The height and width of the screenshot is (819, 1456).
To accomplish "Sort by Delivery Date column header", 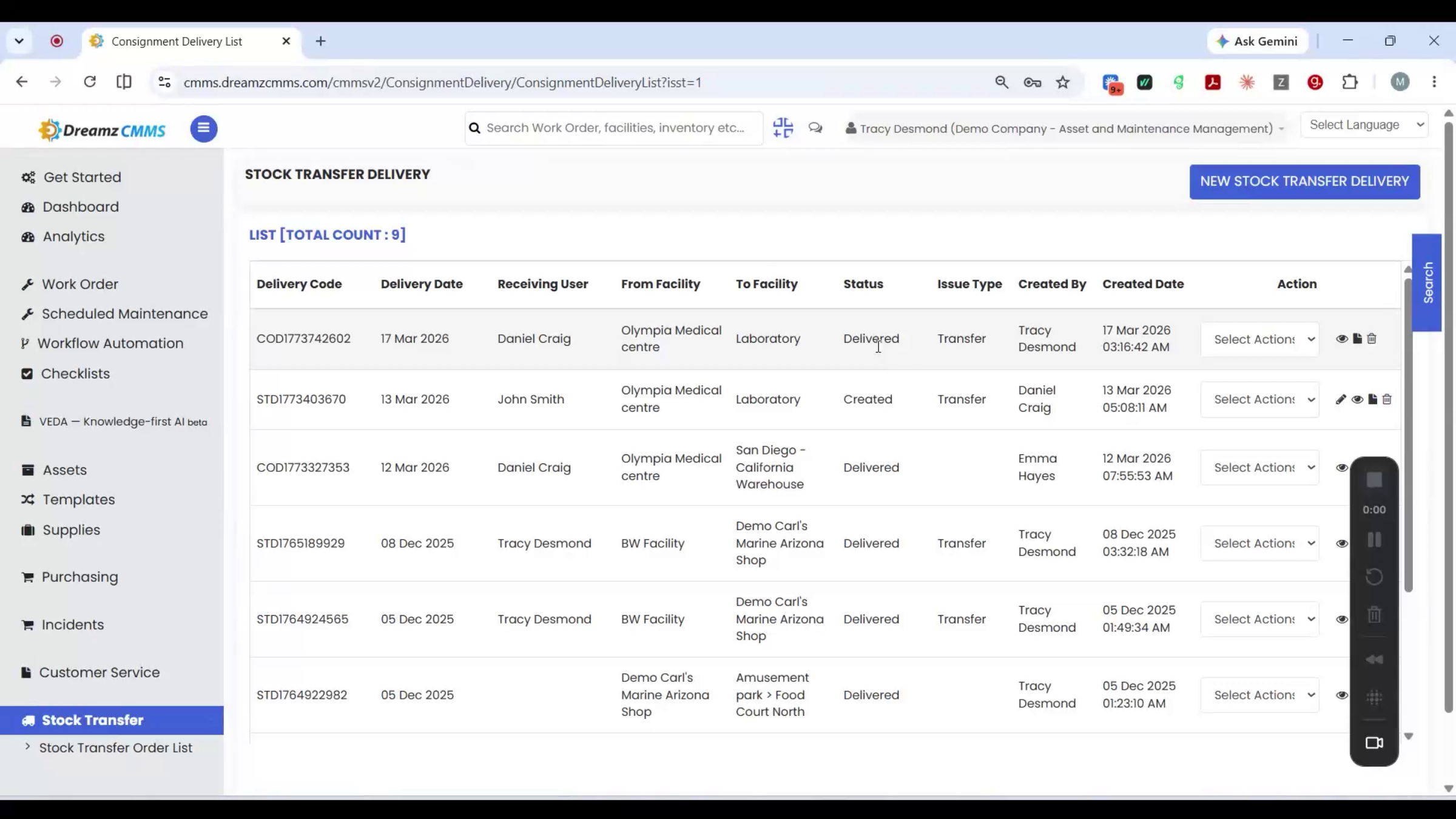I will pyautogui.click(x=422, y=284).
